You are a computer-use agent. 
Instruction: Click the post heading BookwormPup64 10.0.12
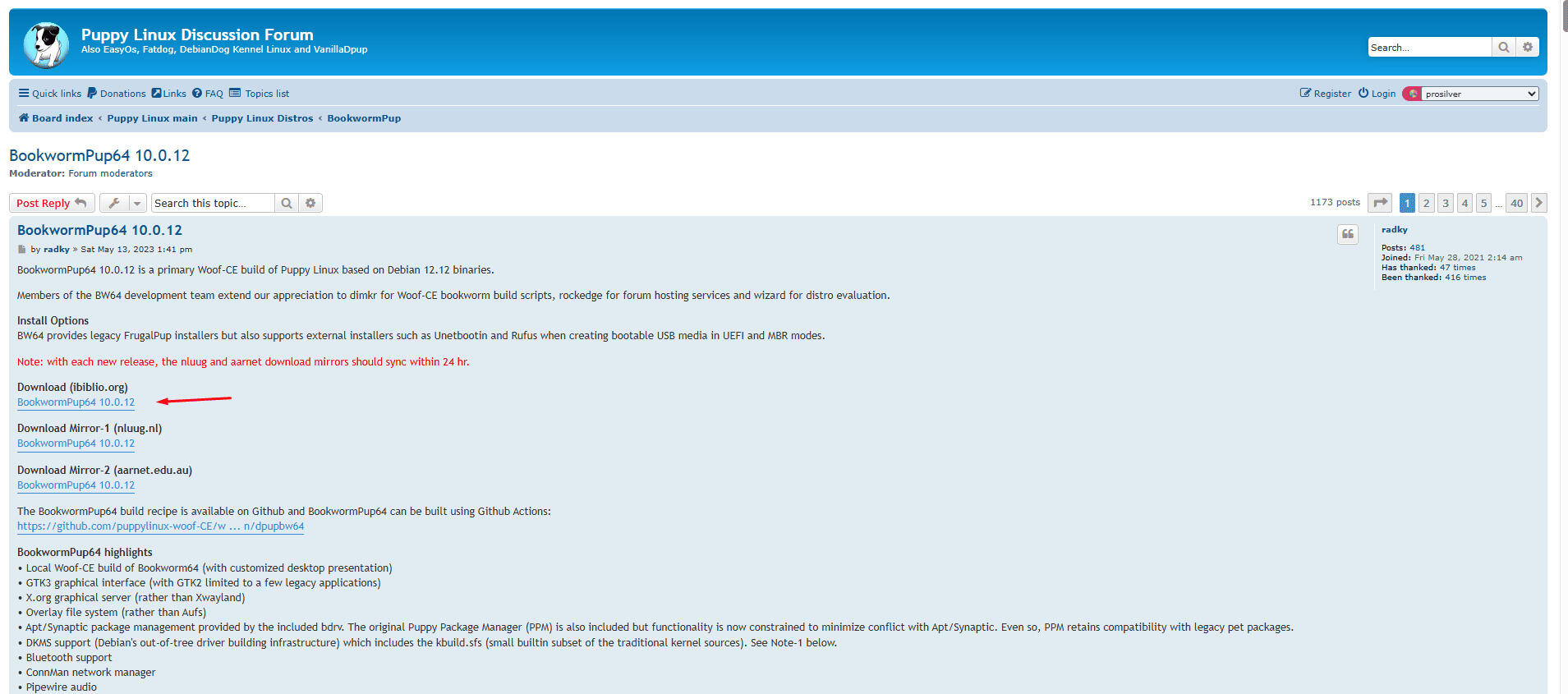(99, 231)
